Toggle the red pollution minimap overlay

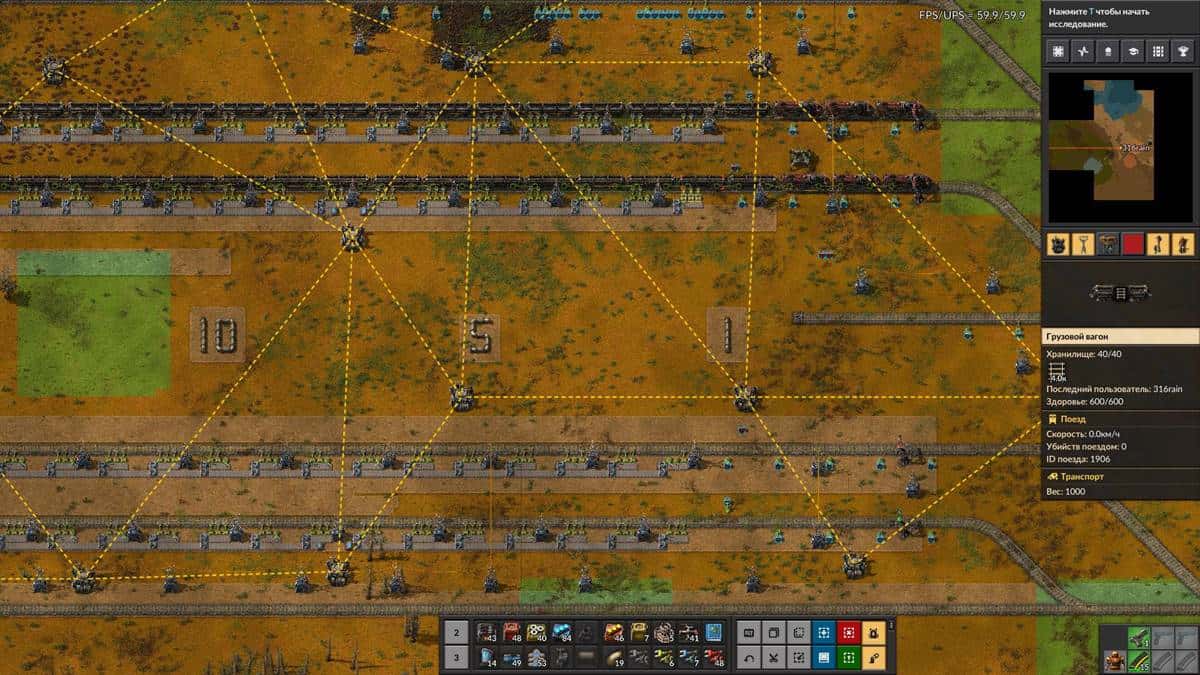[1133, 244]
